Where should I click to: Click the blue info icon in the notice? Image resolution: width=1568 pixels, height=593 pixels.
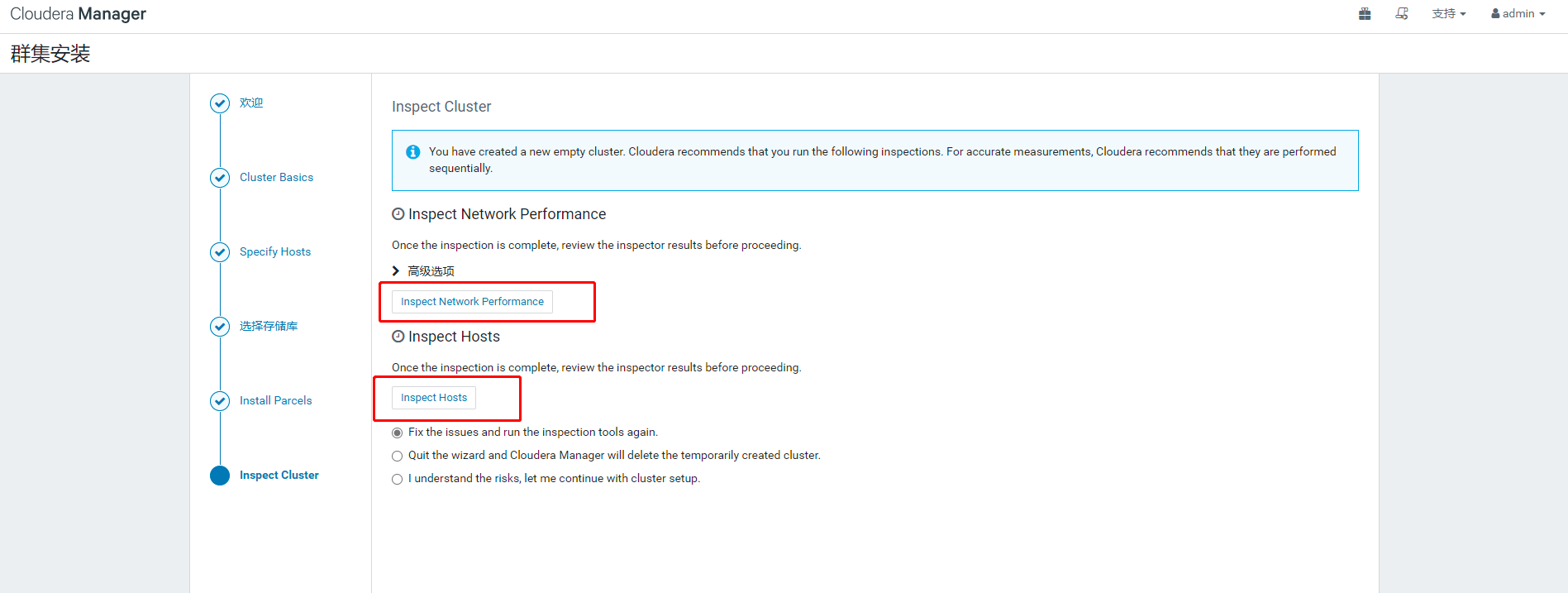413,152
